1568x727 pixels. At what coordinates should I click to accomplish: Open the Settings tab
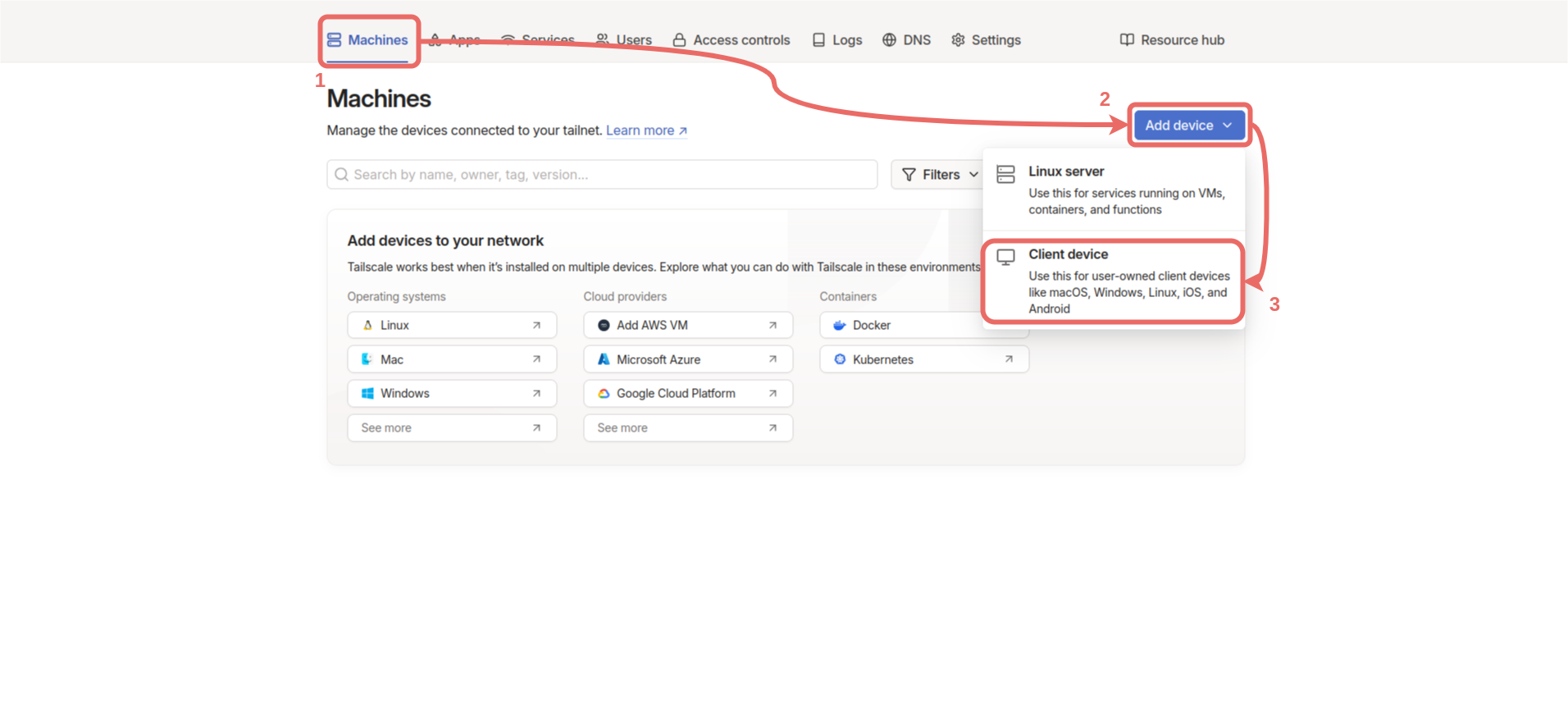click(x=987, y=40)
